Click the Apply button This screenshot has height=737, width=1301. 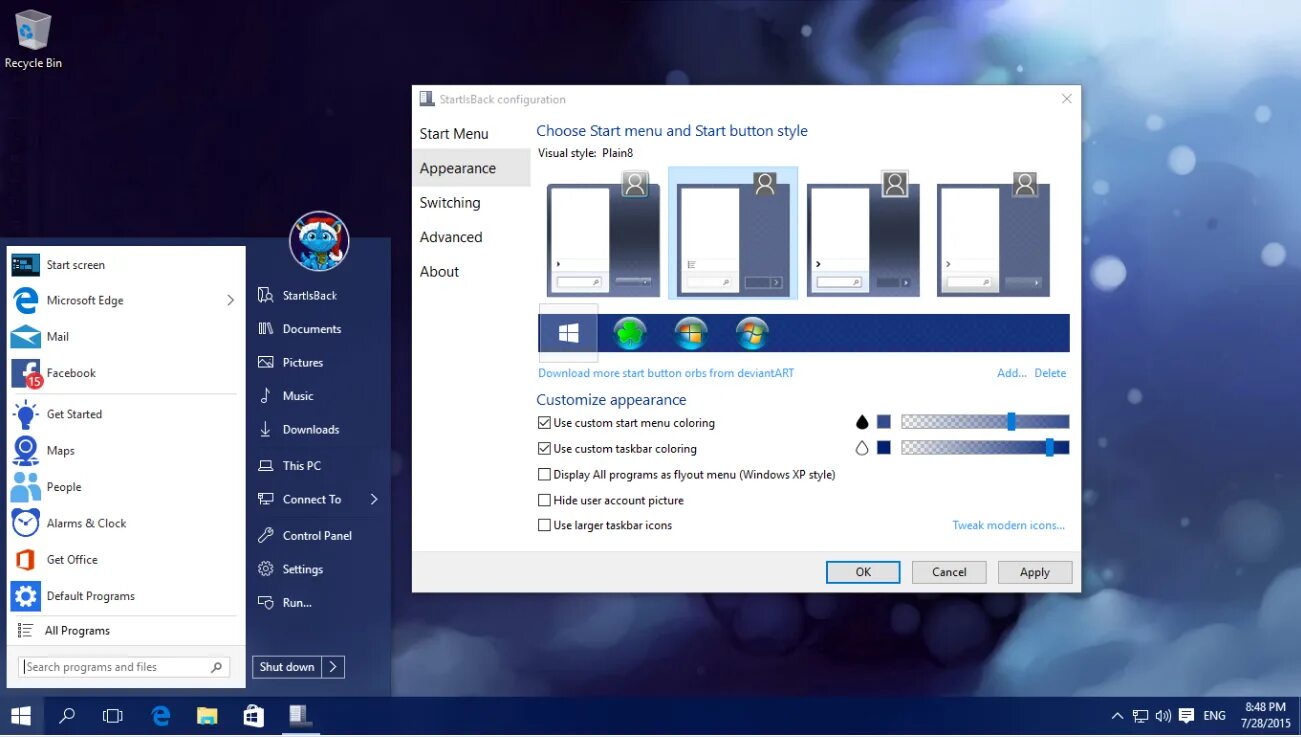coord(1035,572)
